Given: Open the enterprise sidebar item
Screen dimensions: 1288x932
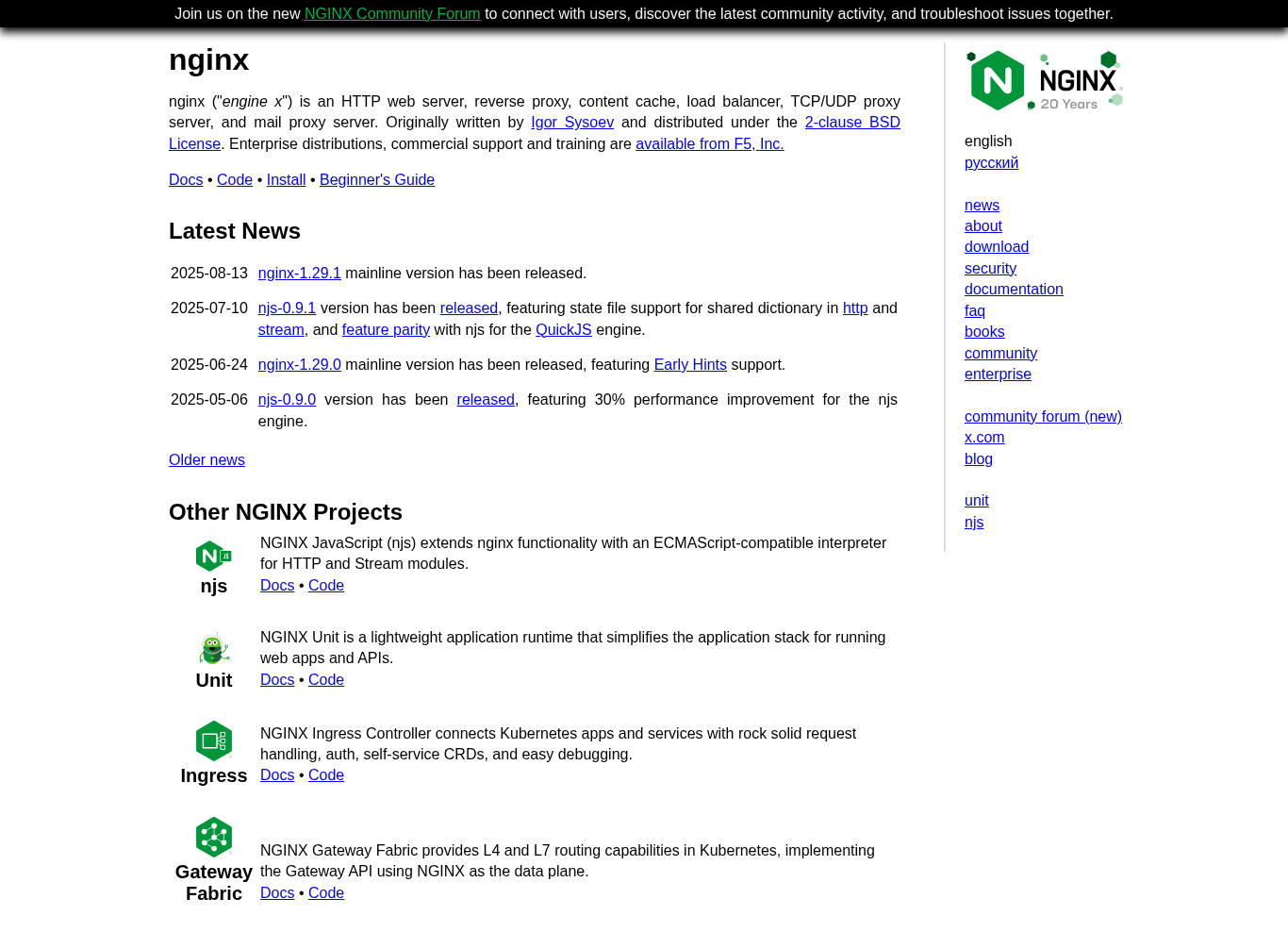Looking at the screenshot, I should click(x=998, y=374).
